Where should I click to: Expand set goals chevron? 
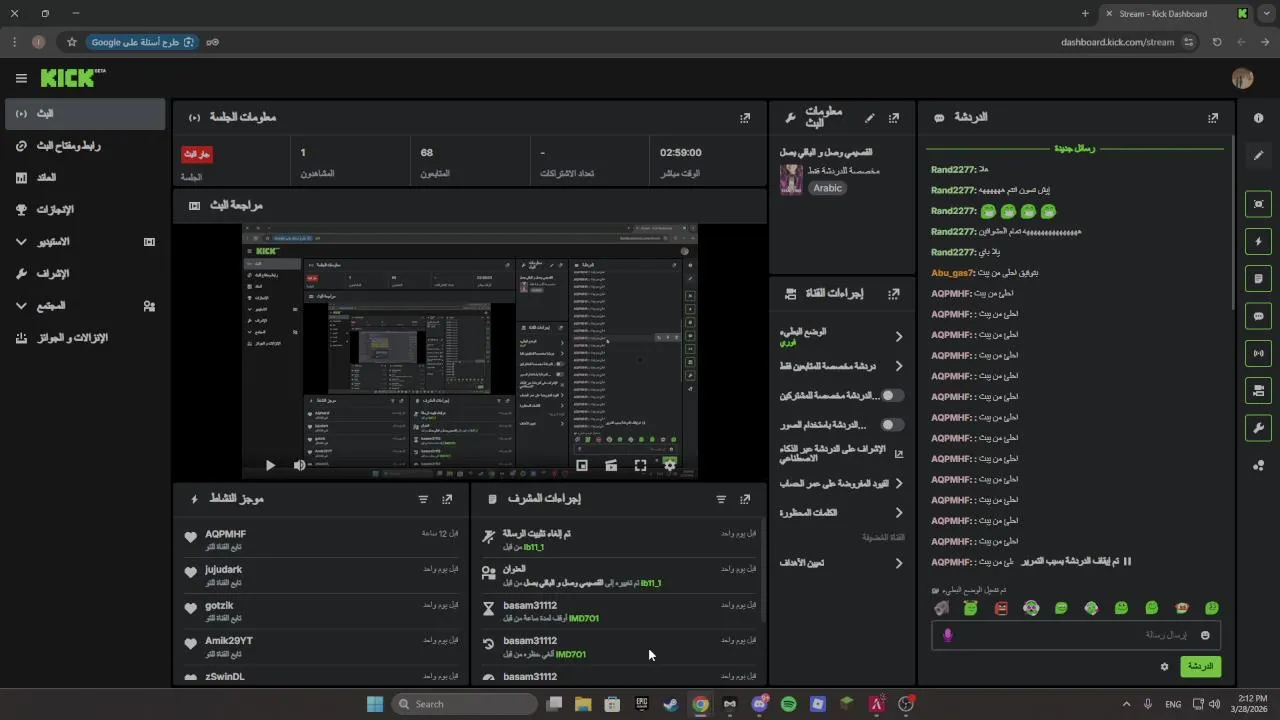click(x=898, y=563)
